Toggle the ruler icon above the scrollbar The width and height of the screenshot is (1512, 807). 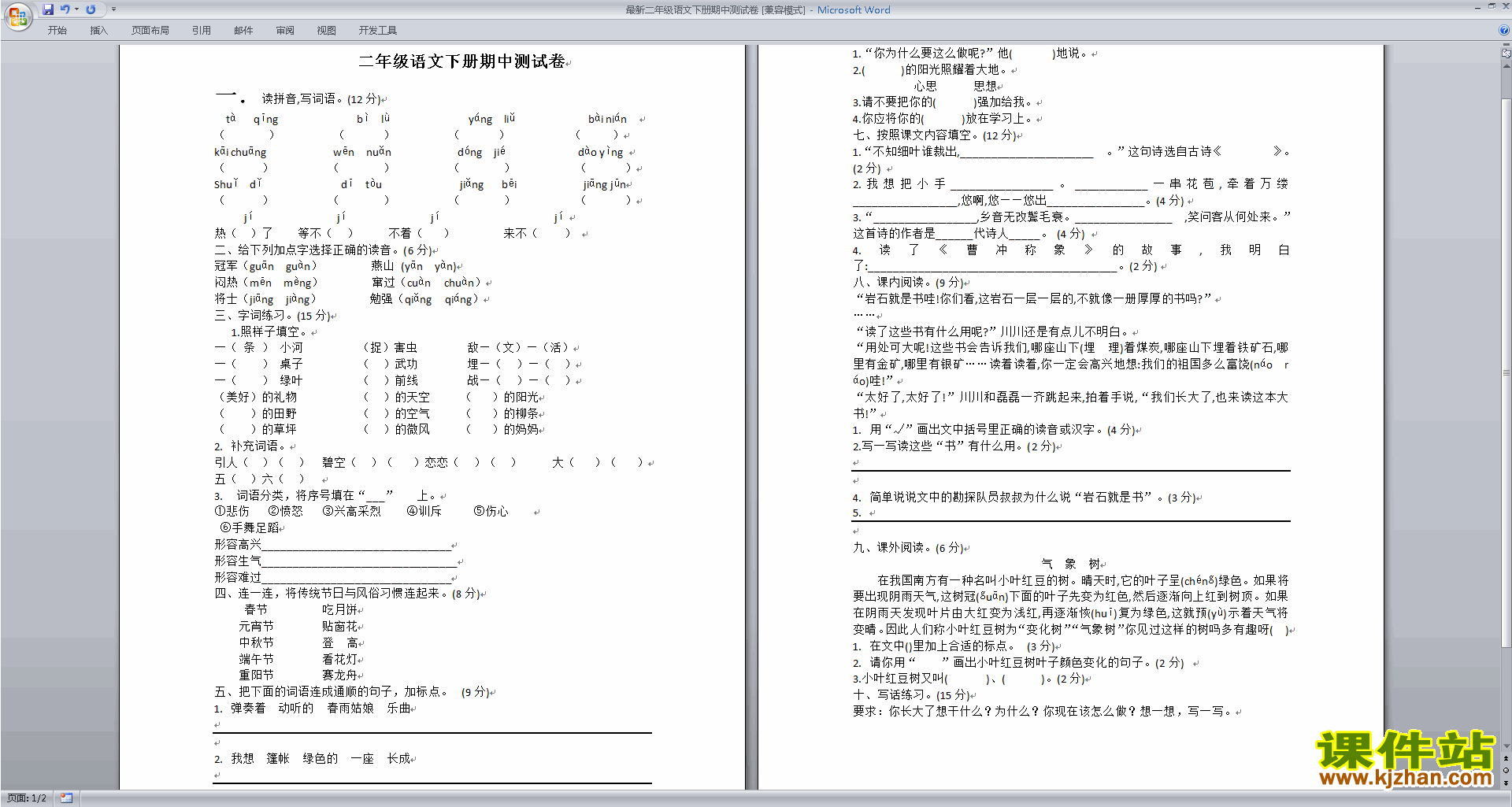tap(1506, 54)
